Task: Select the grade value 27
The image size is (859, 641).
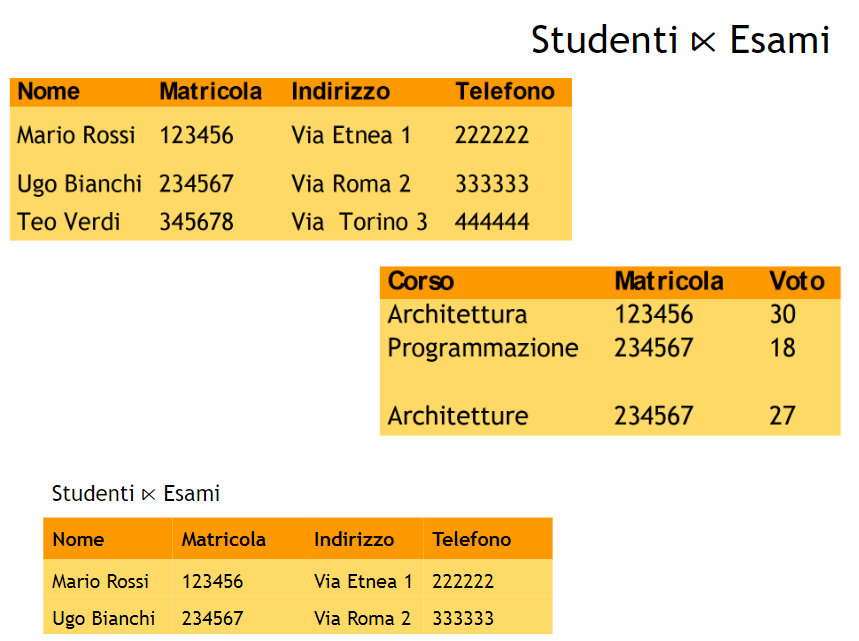Action: pyautogui.click(x=782, y=416)
